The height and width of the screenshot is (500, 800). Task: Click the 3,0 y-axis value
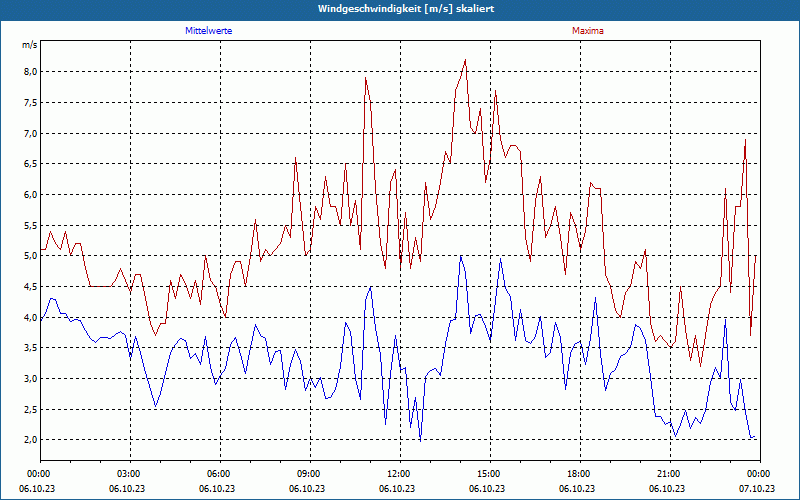tap(31, 379)
